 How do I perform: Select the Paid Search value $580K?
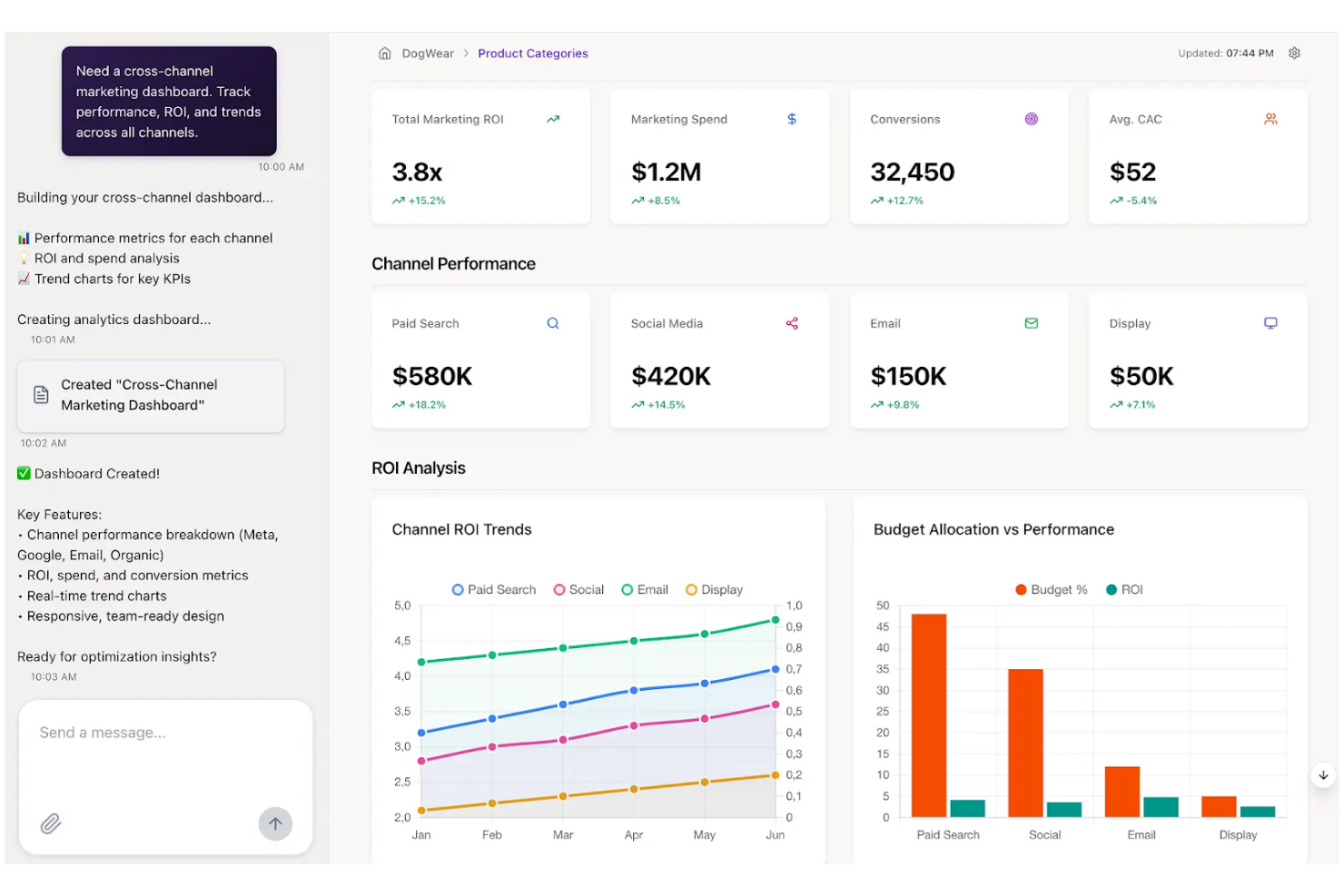click(432, 376)
